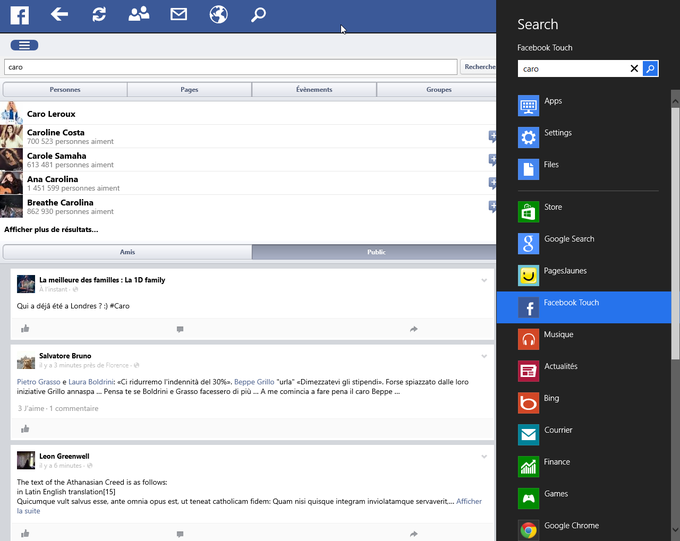
Task: Choose PagesJaunes app in list
Action: pos(584,275)
